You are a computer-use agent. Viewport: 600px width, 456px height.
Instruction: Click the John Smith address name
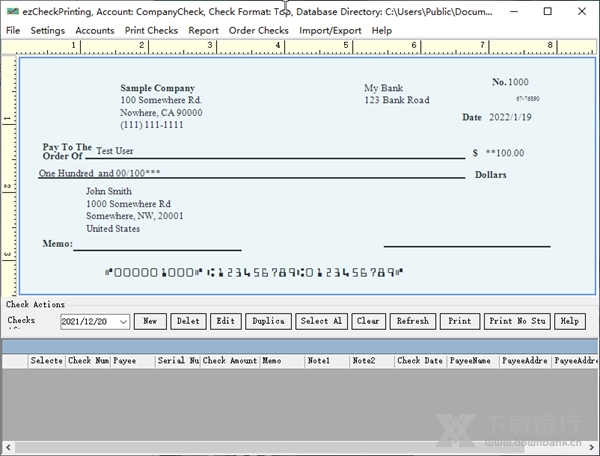pyautogui.click(x=109, y=191)
